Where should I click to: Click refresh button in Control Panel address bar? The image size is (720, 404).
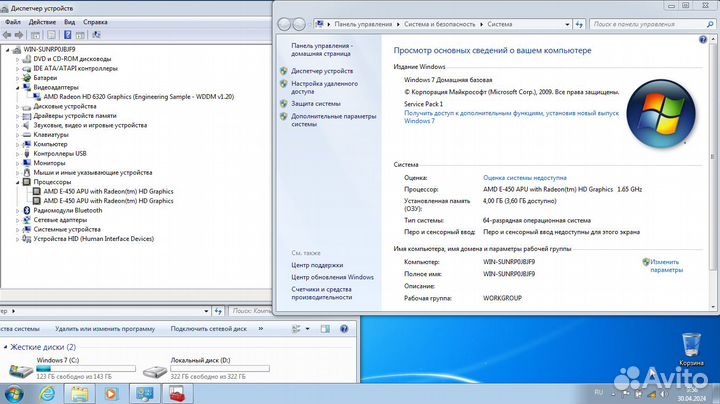pos(579,24)
